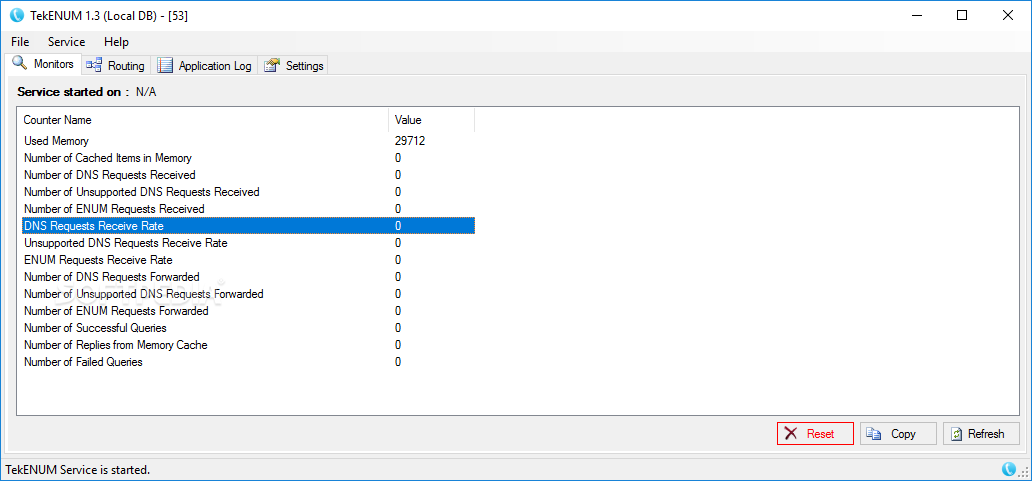1032x481 pixels.
Task: Click the red X icon in Reset button
Action: point(792,434)
